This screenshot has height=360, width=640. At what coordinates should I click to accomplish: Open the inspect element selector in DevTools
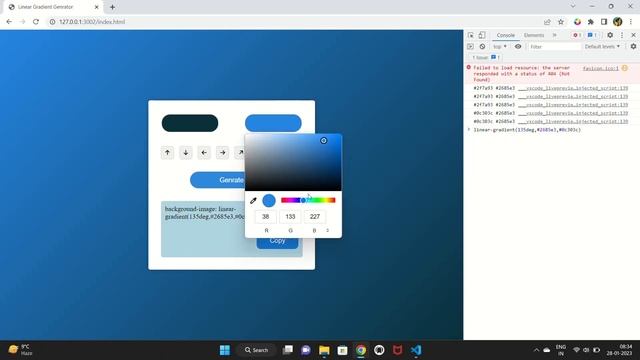click(x=471, y=35)
